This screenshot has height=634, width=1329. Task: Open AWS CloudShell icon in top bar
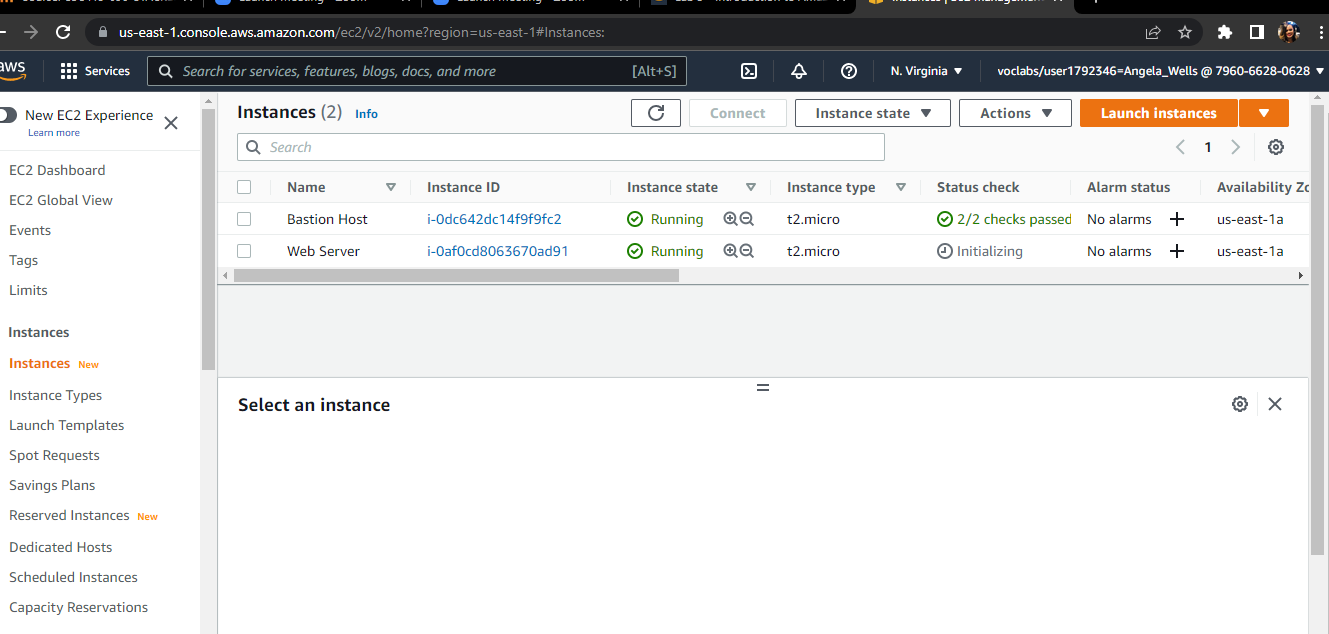coord(748,71)
